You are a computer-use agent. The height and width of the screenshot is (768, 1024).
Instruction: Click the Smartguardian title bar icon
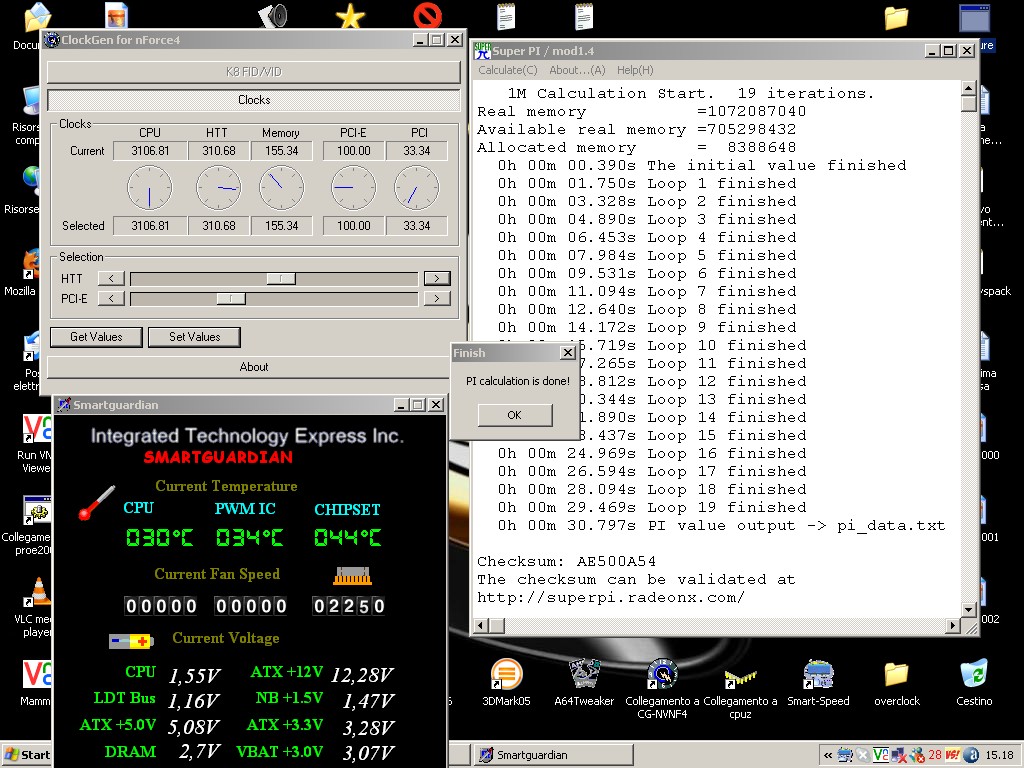click(x=64, y=405)
